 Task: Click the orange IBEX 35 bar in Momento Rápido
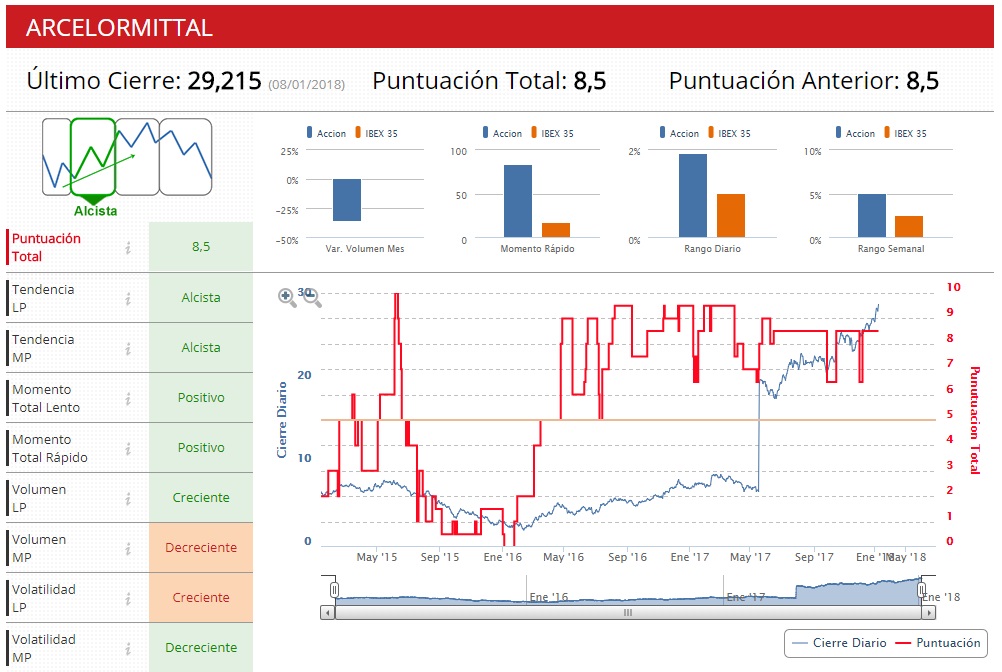[x=556, y=230]
